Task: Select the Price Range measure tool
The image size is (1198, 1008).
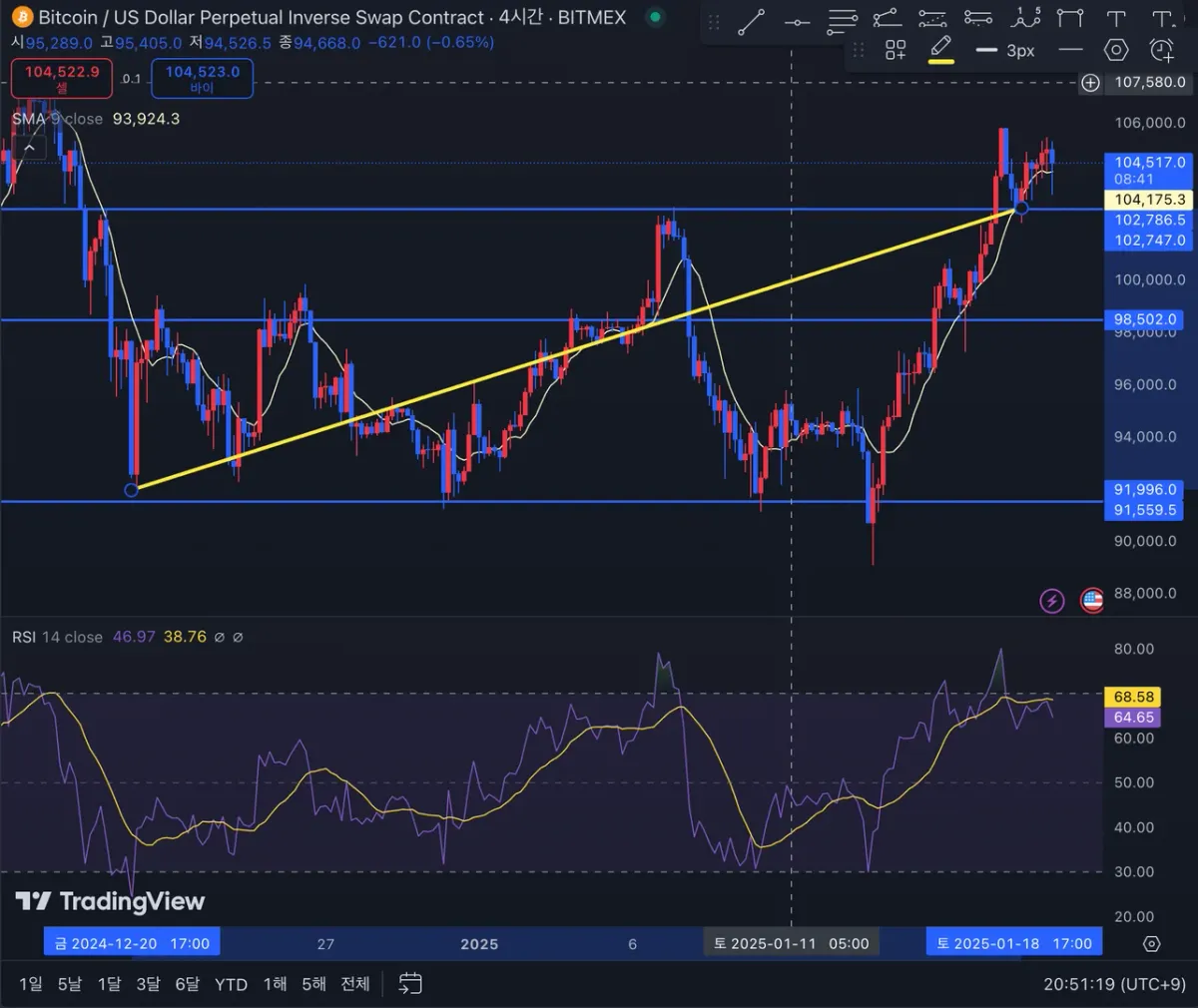Action: pyautogui.click(x=1070, y=19)
